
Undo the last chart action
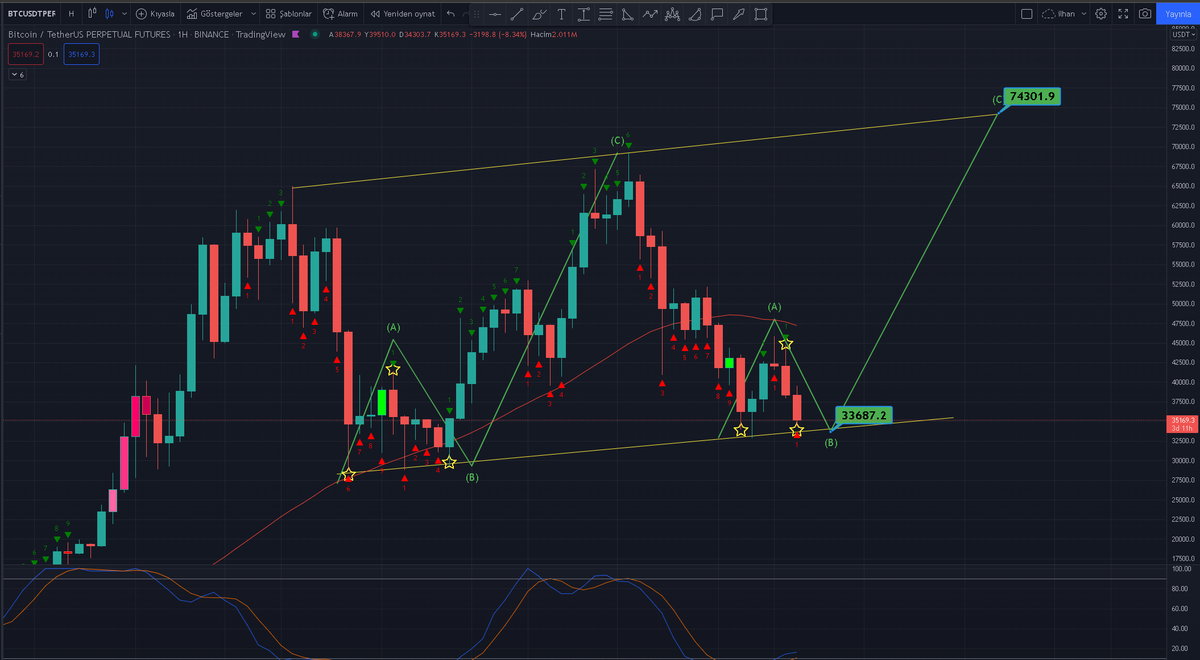451,14
